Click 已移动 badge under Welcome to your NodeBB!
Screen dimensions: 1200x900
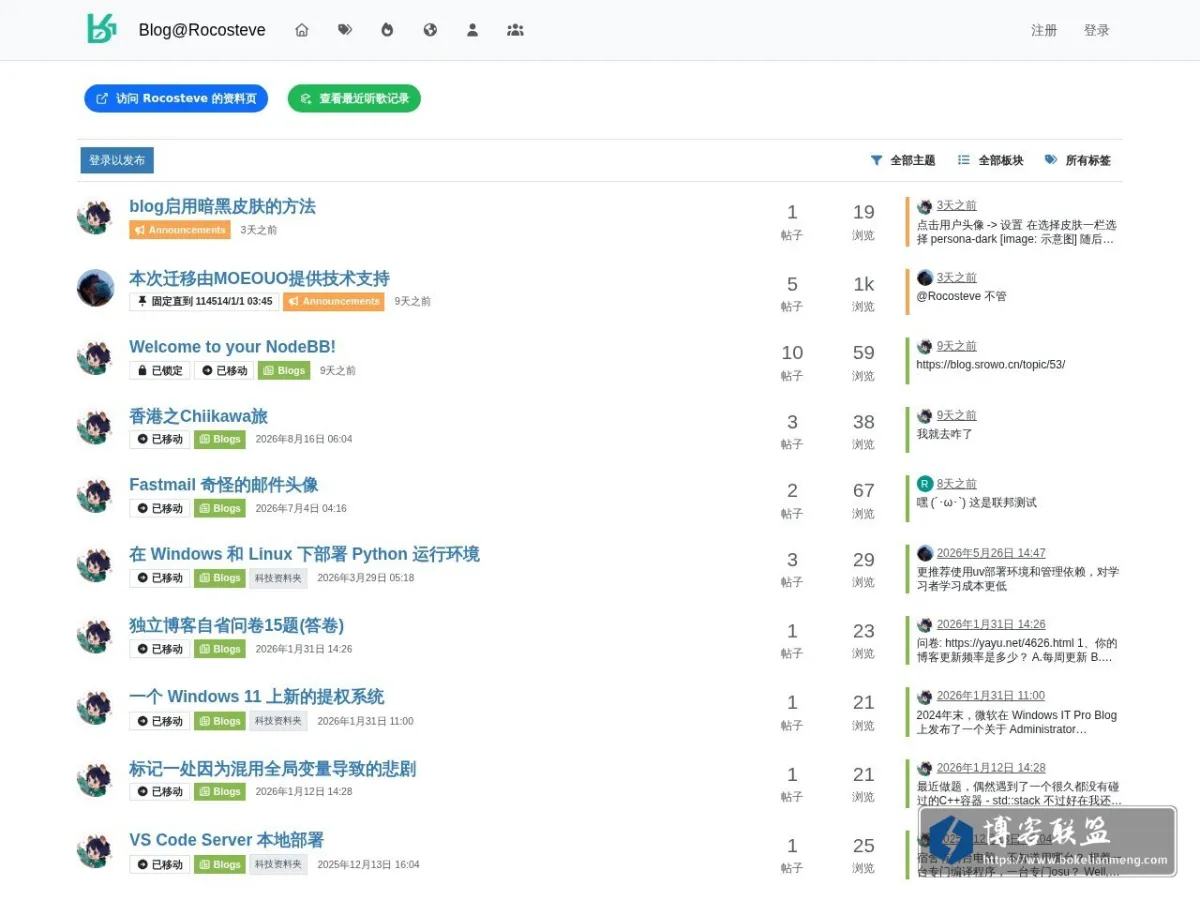pyautogui.click(x=224, y=370)
